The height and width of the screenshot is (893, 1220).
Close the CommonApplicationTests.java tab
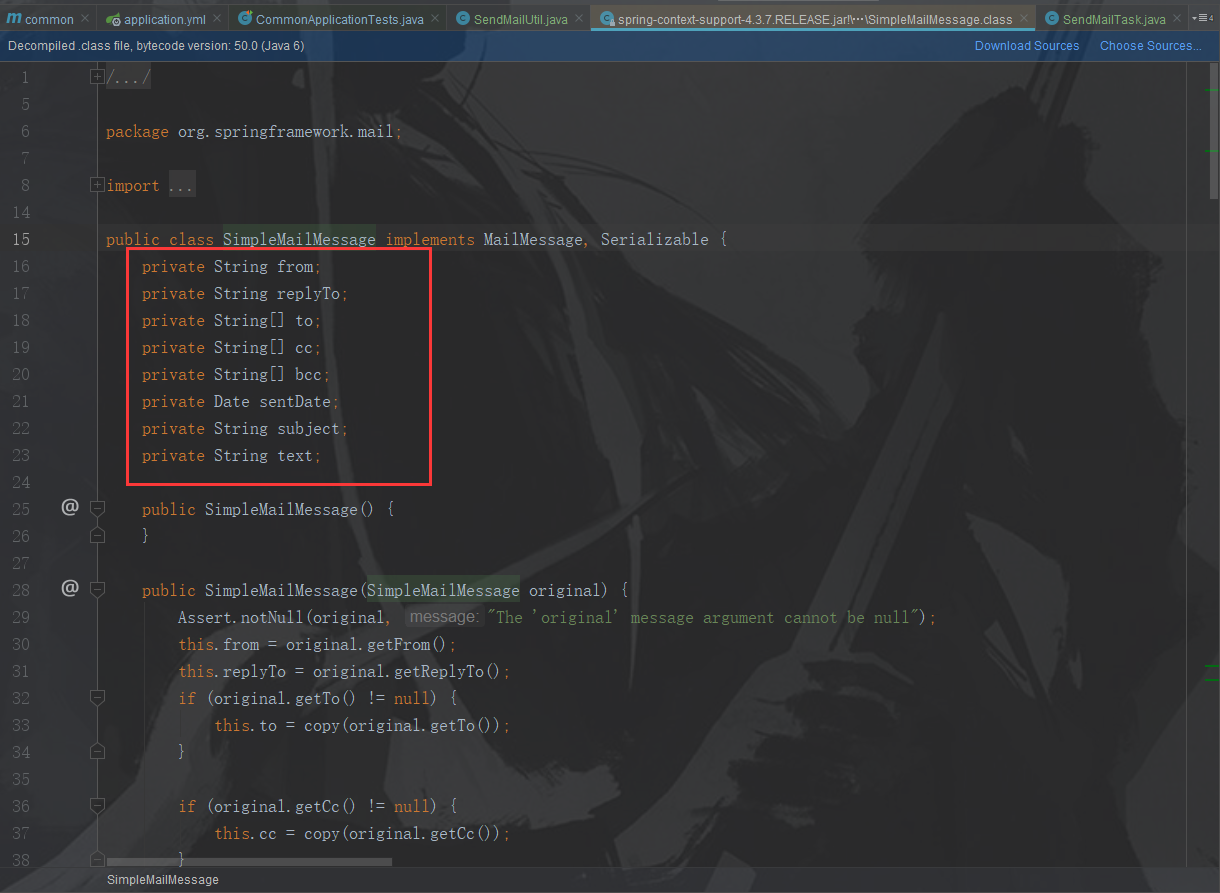click(x=433, y=19)
